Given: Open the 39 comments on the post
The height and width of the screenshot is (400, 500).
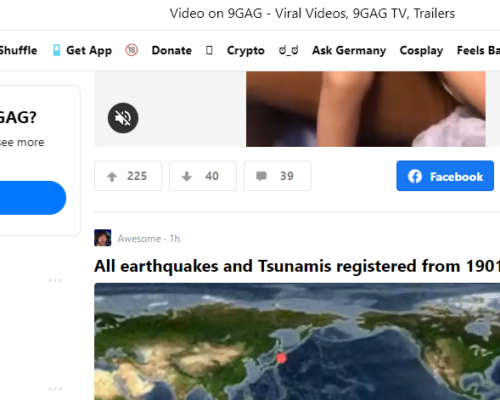Looking at the screenshot, I should click(277, 176).
